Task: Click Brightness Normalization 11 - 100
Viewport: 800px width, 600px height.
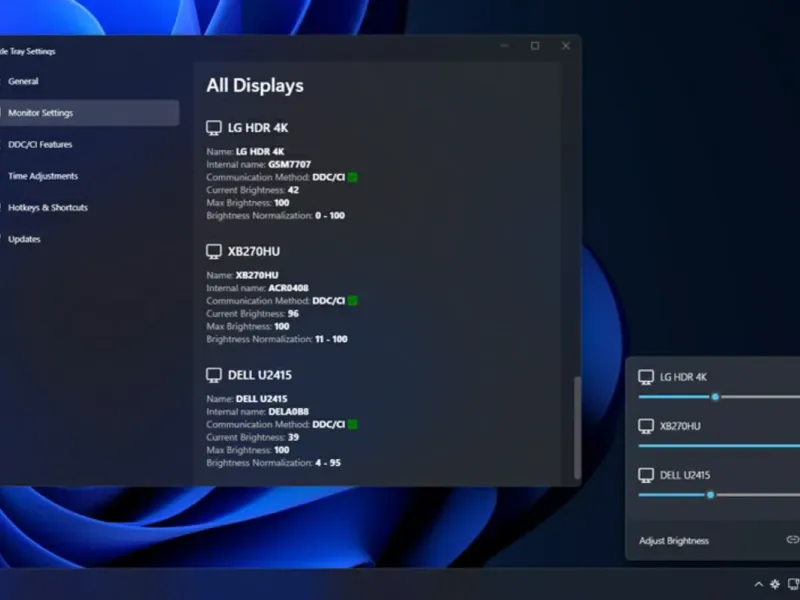Action: [331, 339]
